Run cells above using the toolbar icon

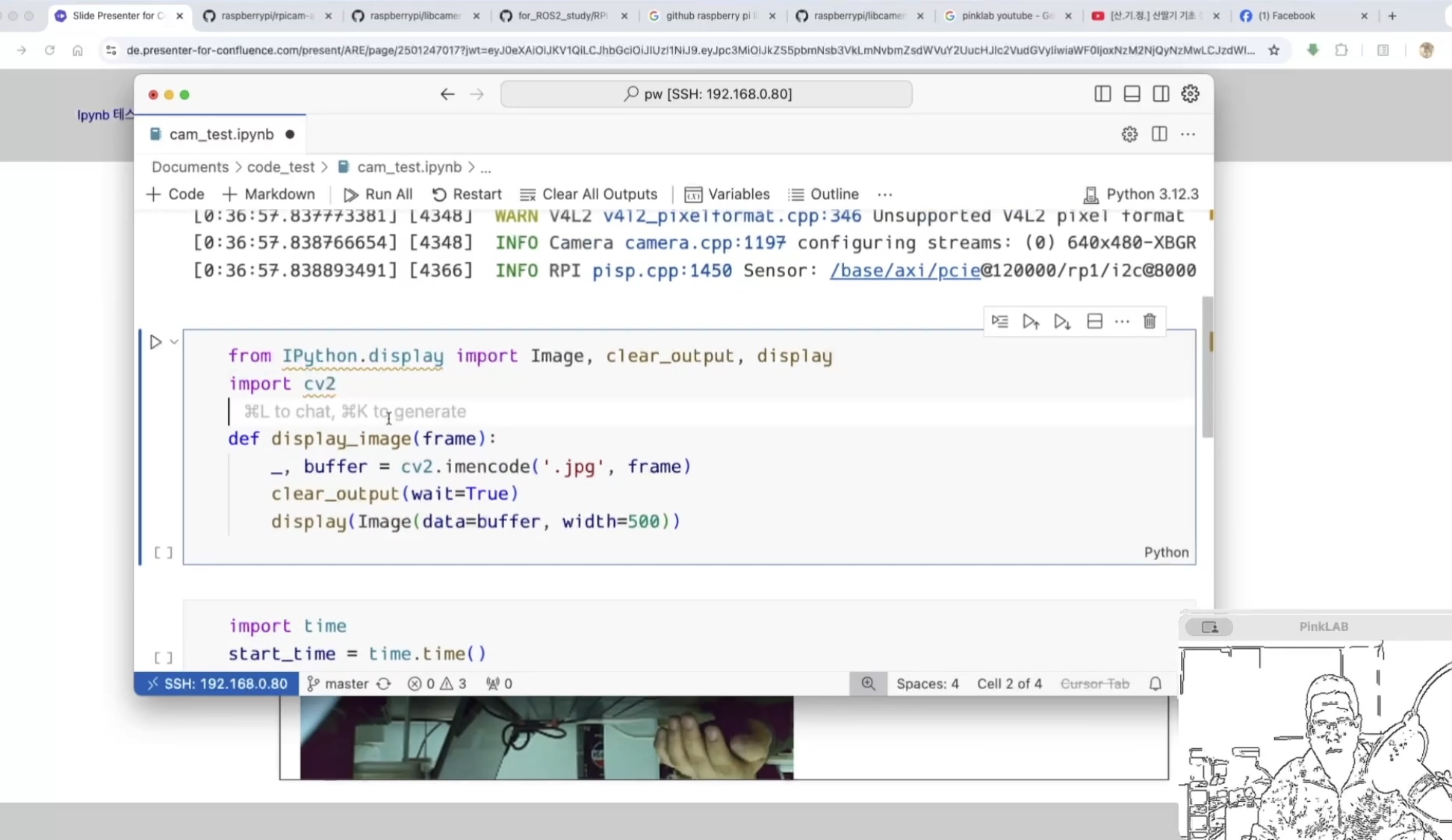pyautogui.click(x=1031, y=321)
